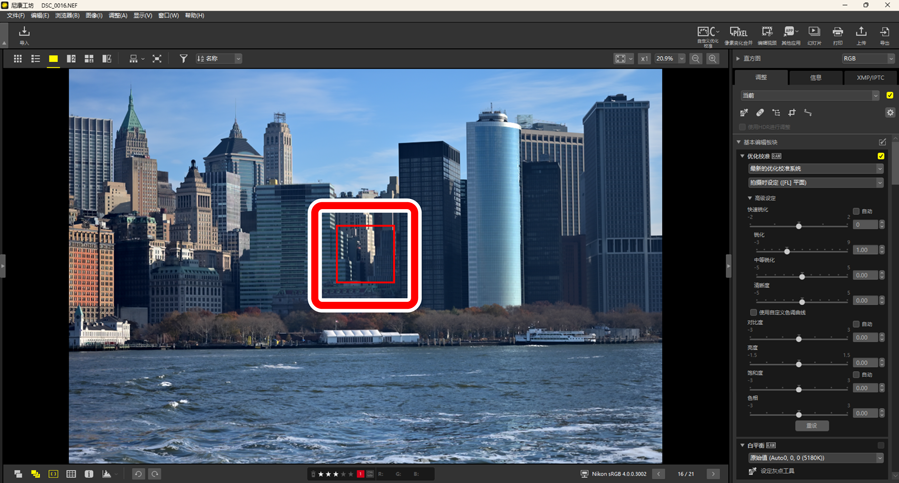Click the 导入 (Import) icon
This screenshot has height=483, width=899.
click(24, 34)
